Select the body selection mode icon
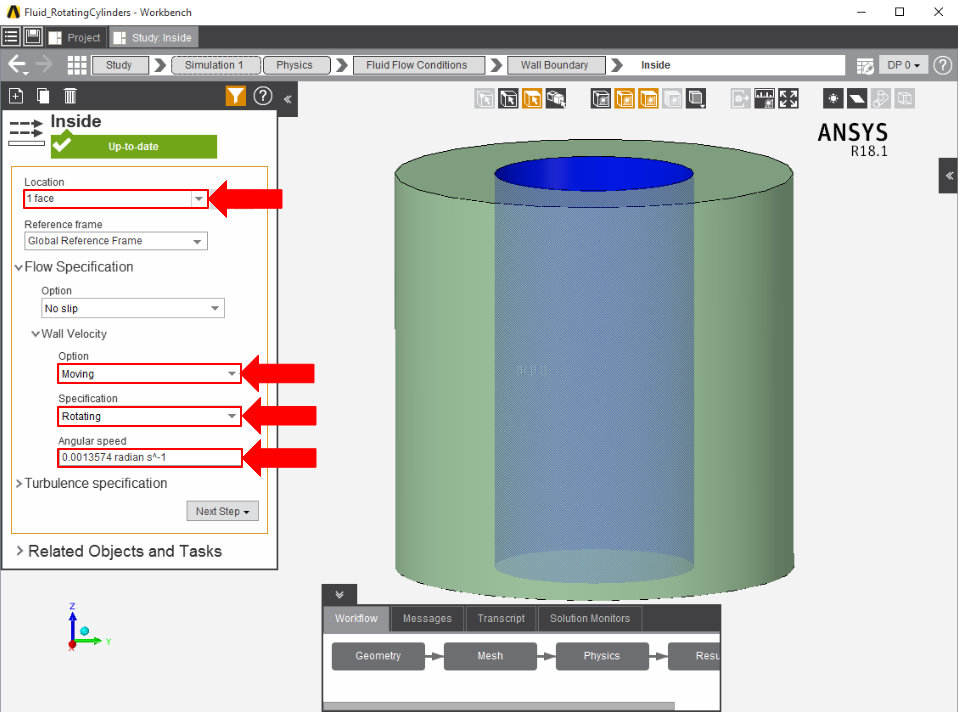The image size is (958, 712). (556, 98)
